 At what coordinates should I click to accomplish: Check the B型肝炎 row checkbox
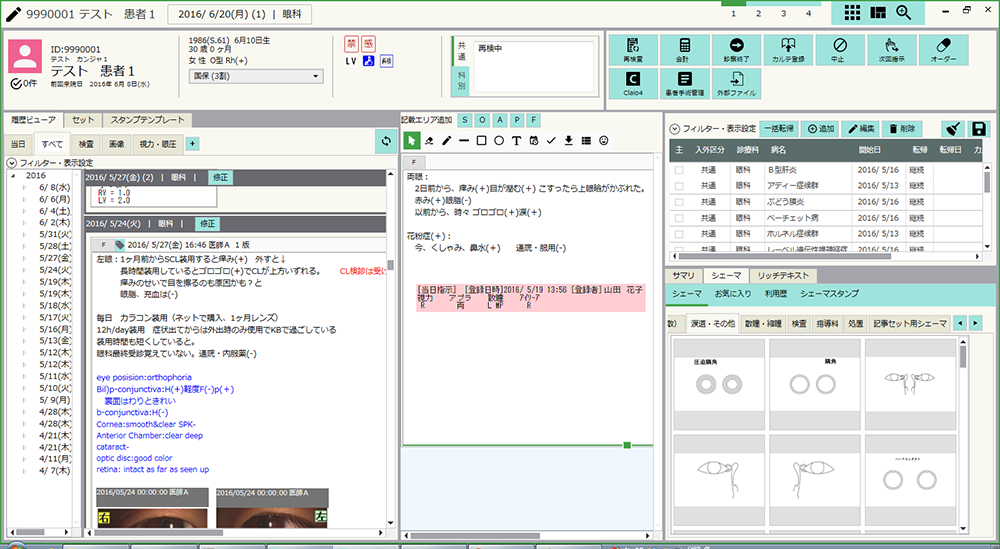point(679,170)
